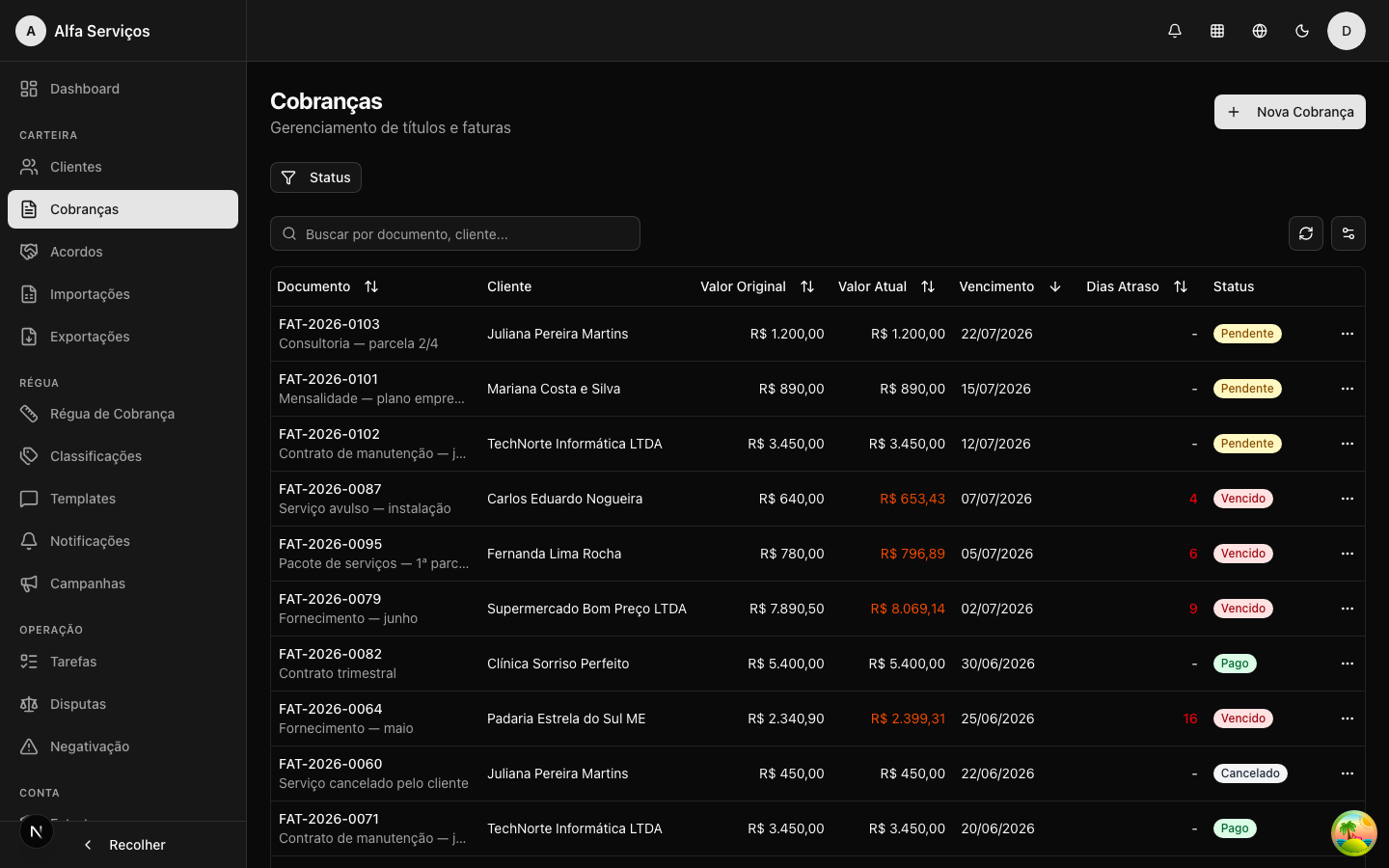Open the apps grid icon in top bar

click(1217, 31)
